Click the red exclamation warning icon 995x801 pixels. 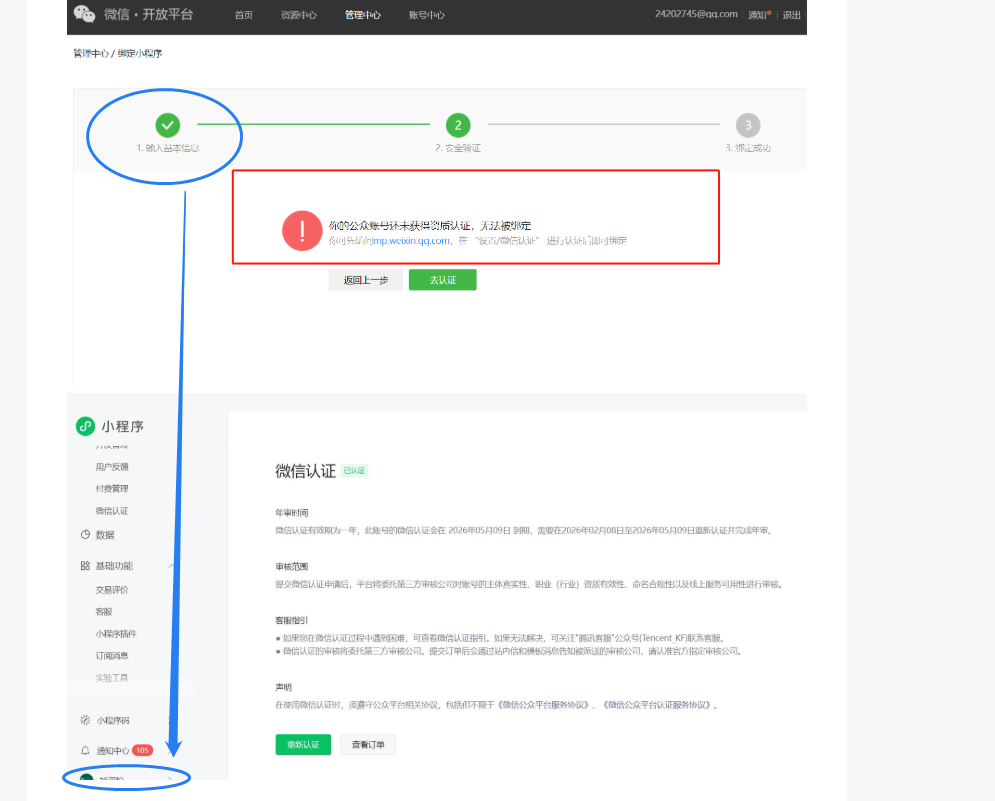pos(302,230)
